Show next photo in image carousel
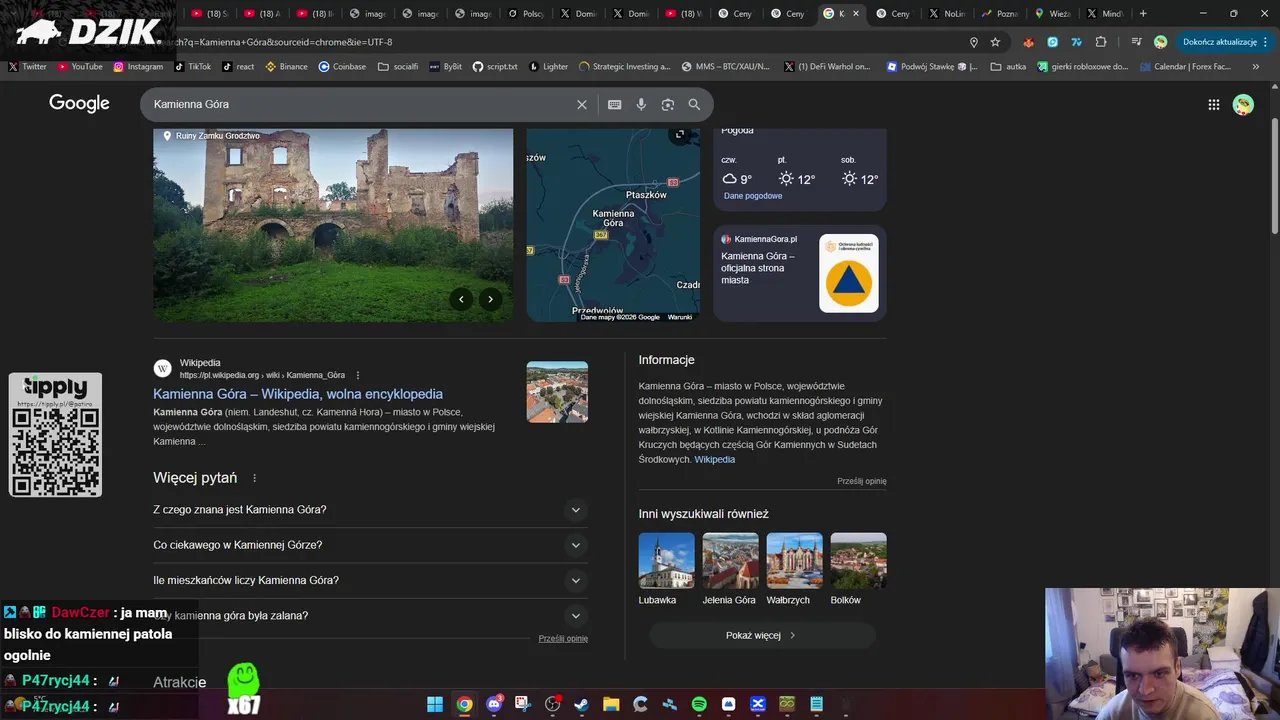Viewport: 1280px width, 720px height. point(490,299)
